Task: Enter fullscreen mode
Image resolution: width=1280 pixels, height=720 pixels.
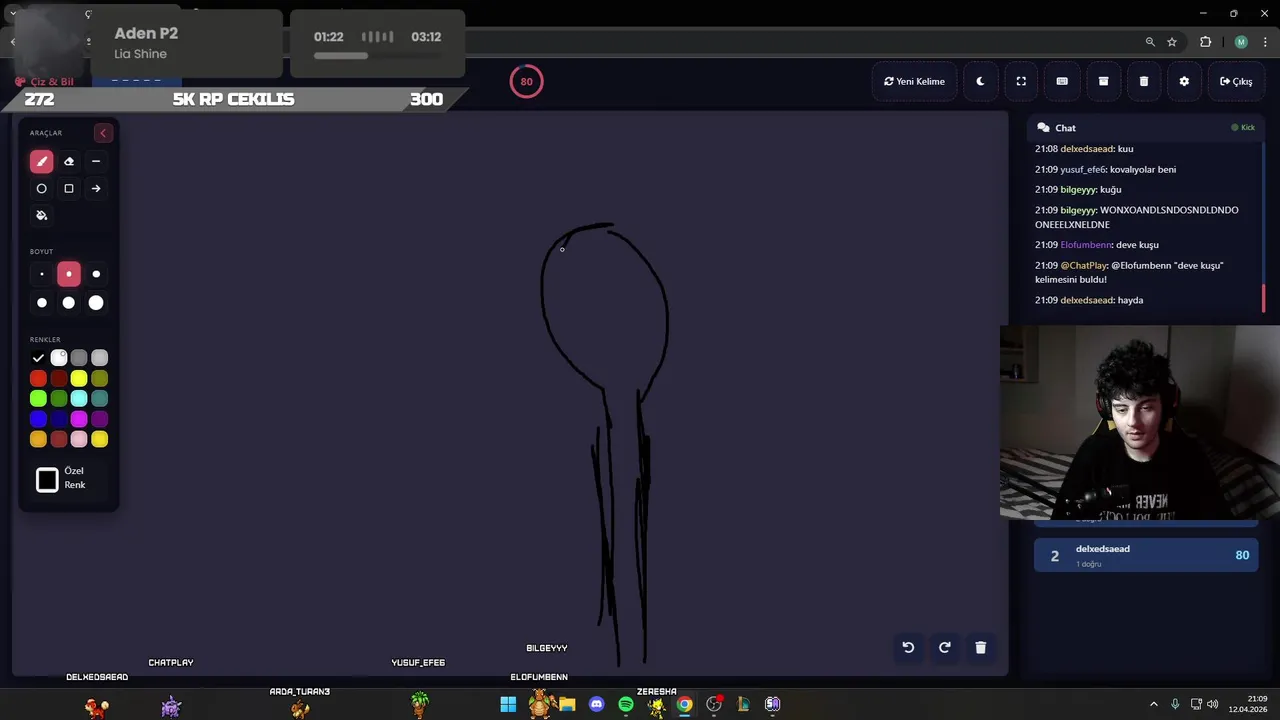Action: [1021, 81]
